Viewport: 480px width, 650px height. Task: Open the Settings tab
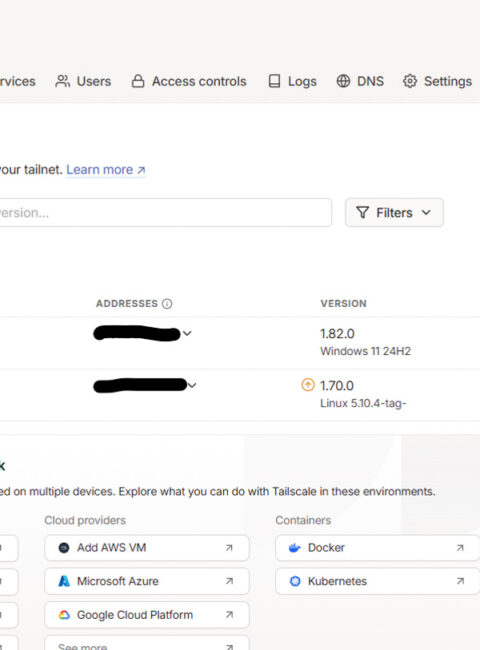pyautogui.click(x=437, y=81)
